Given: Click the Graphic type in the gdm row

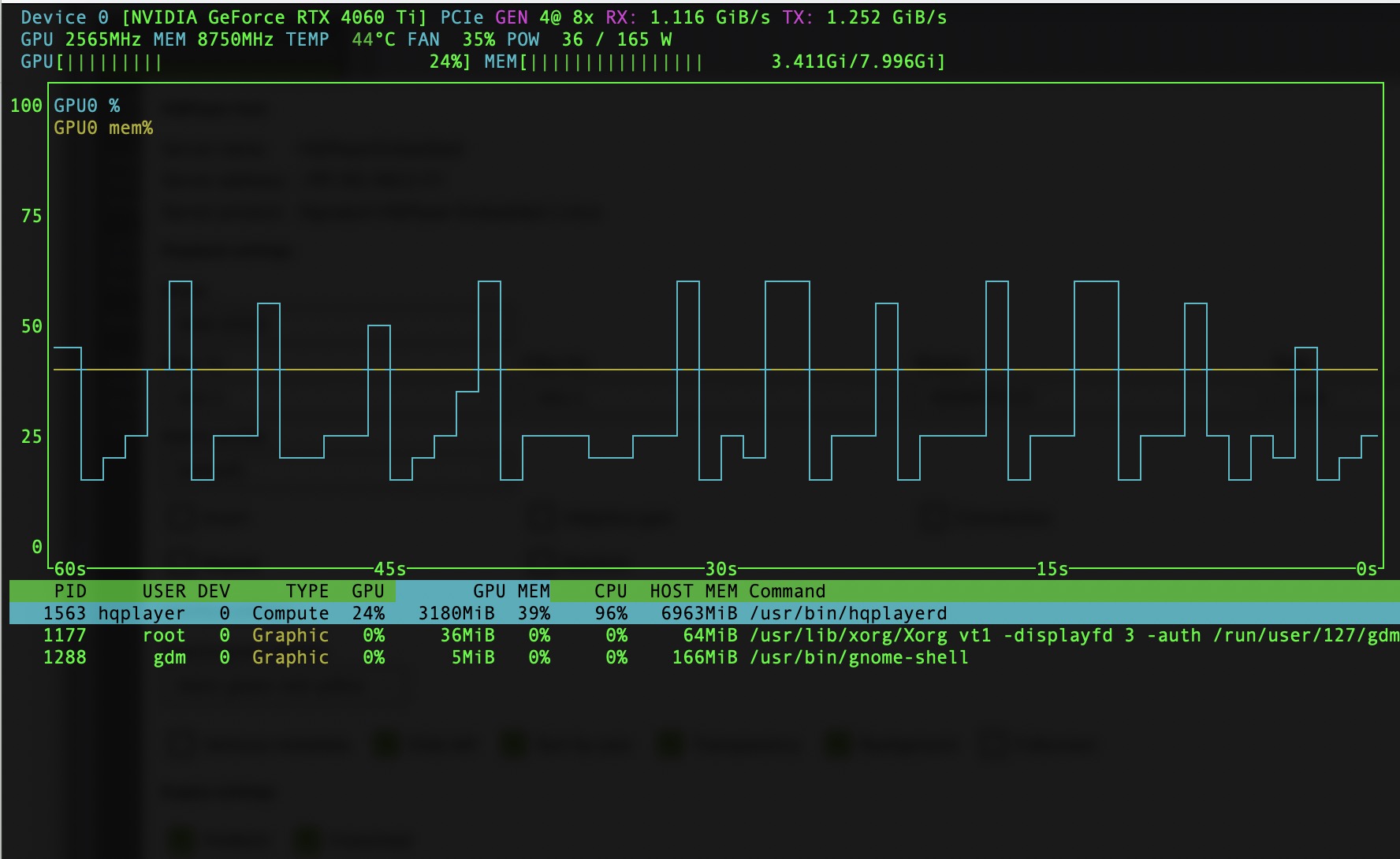Looking at the screenshot, I should pos(291,657).
